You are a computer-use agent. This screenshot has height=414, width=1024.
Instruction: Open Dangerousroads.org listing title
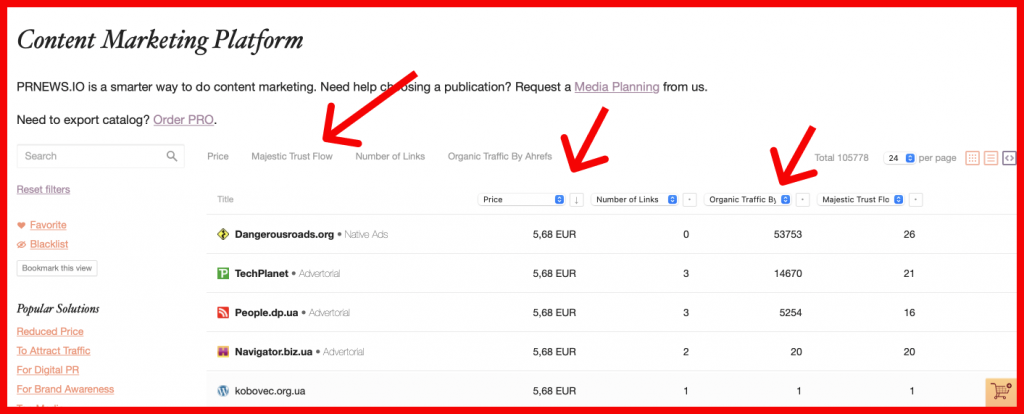(284, 234)
